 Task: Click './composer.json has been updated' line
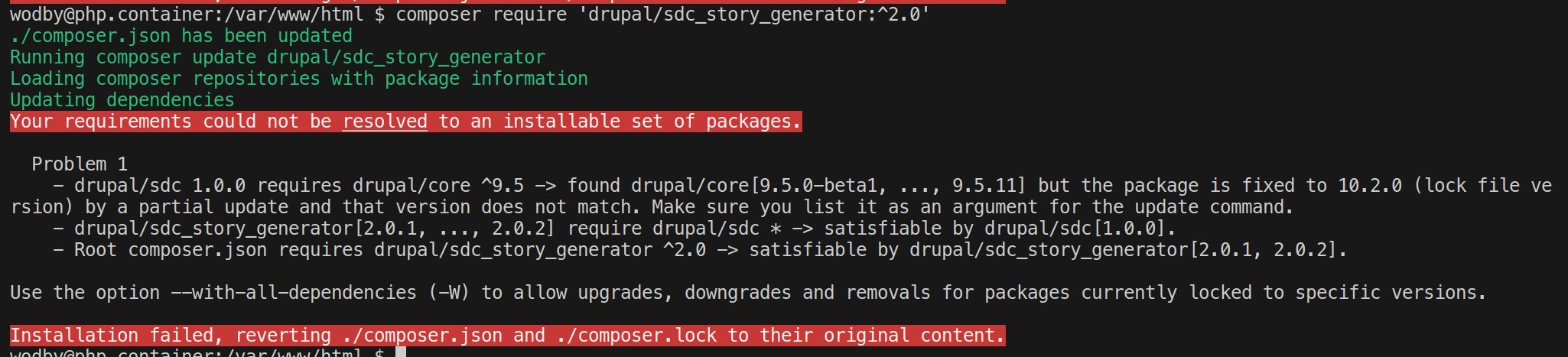181,36
